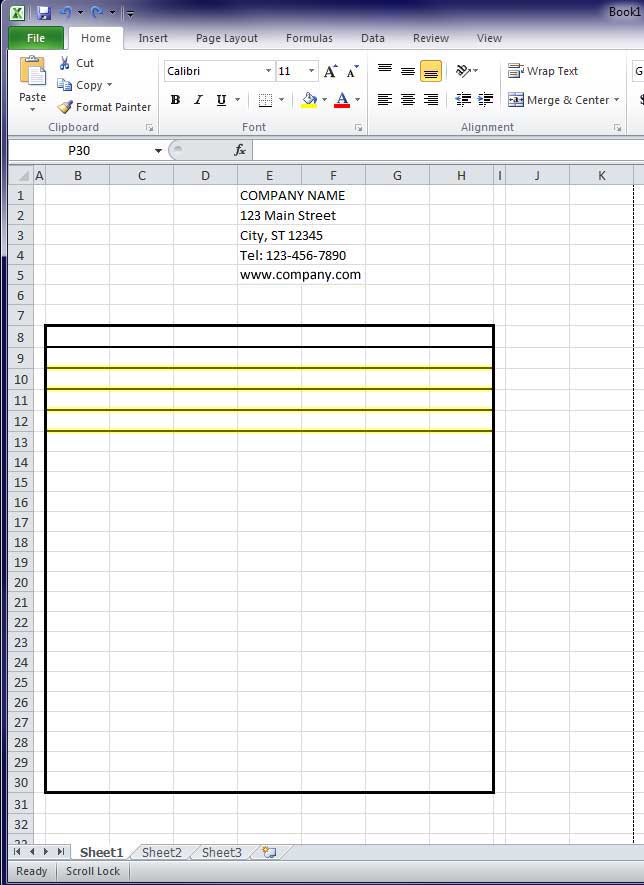This screenshot has height=885, width=644.
Task: Toggle Center text alignment
Action: click(x=408, y=100)
